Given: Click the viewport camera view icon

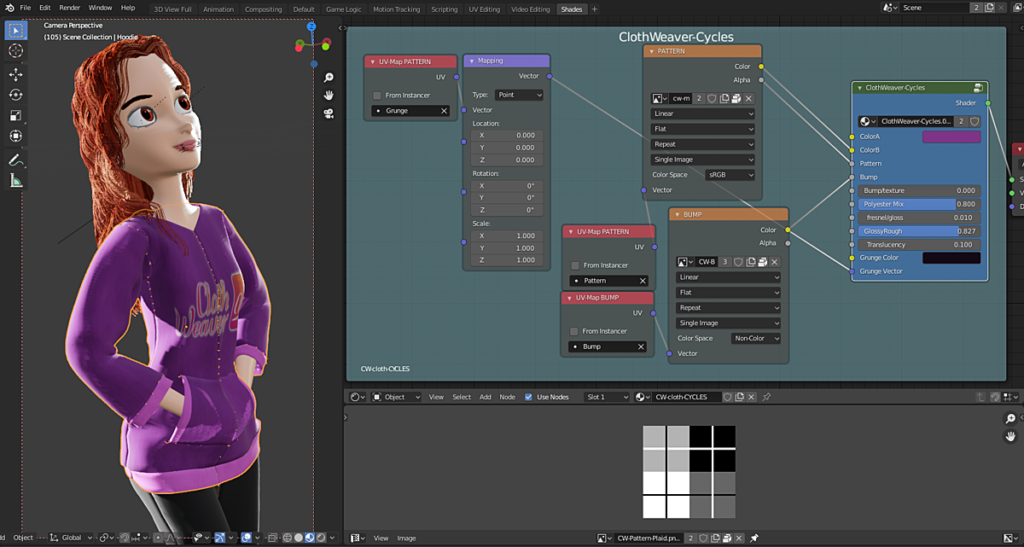Looking at the screenshot, I should [328, 113].
